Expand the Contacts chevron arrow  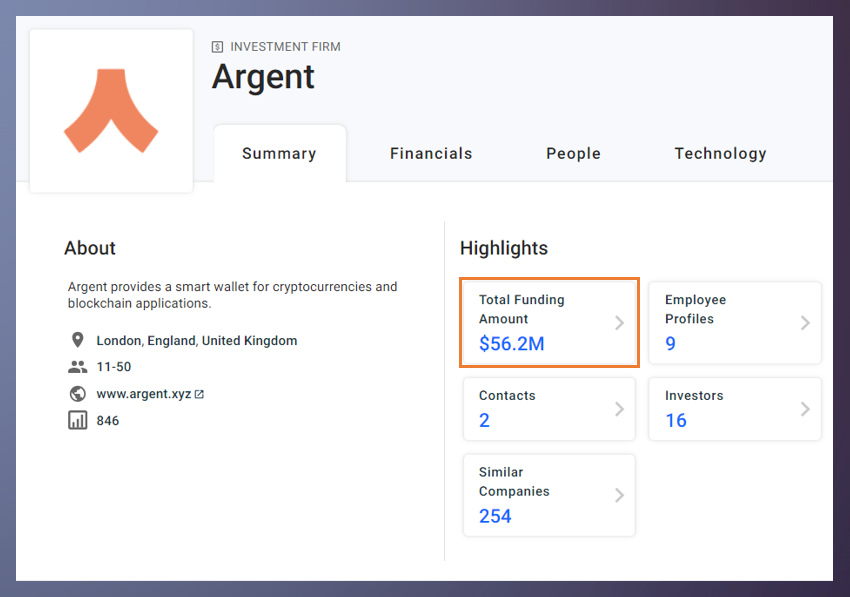619,409
